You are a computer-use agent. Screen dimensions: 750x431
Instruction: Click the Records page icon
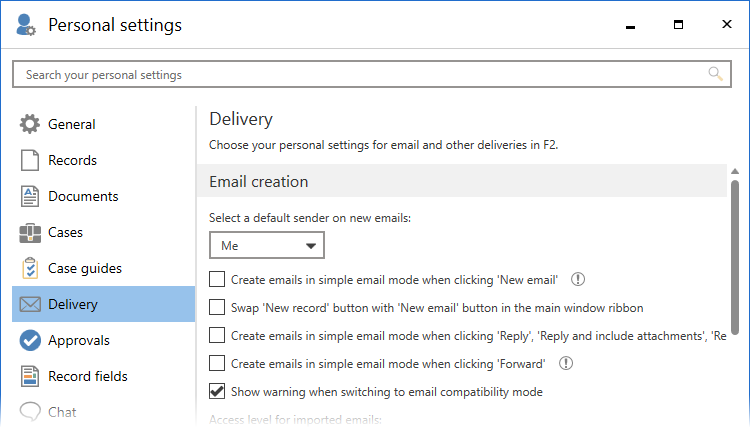pyautogui.click(x=30, y=161)
